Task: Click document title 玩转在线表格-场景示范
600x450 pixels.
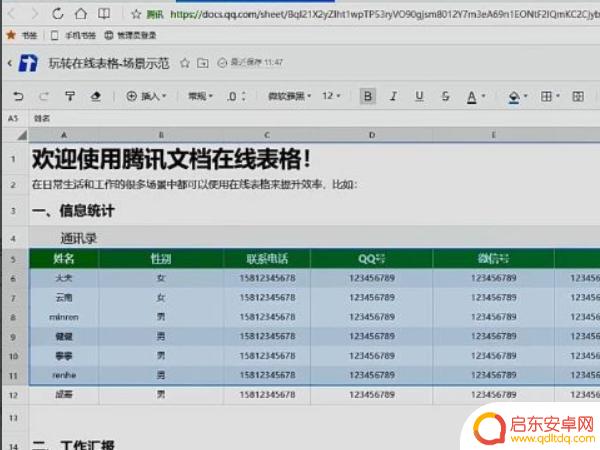Action: point(109,63)
